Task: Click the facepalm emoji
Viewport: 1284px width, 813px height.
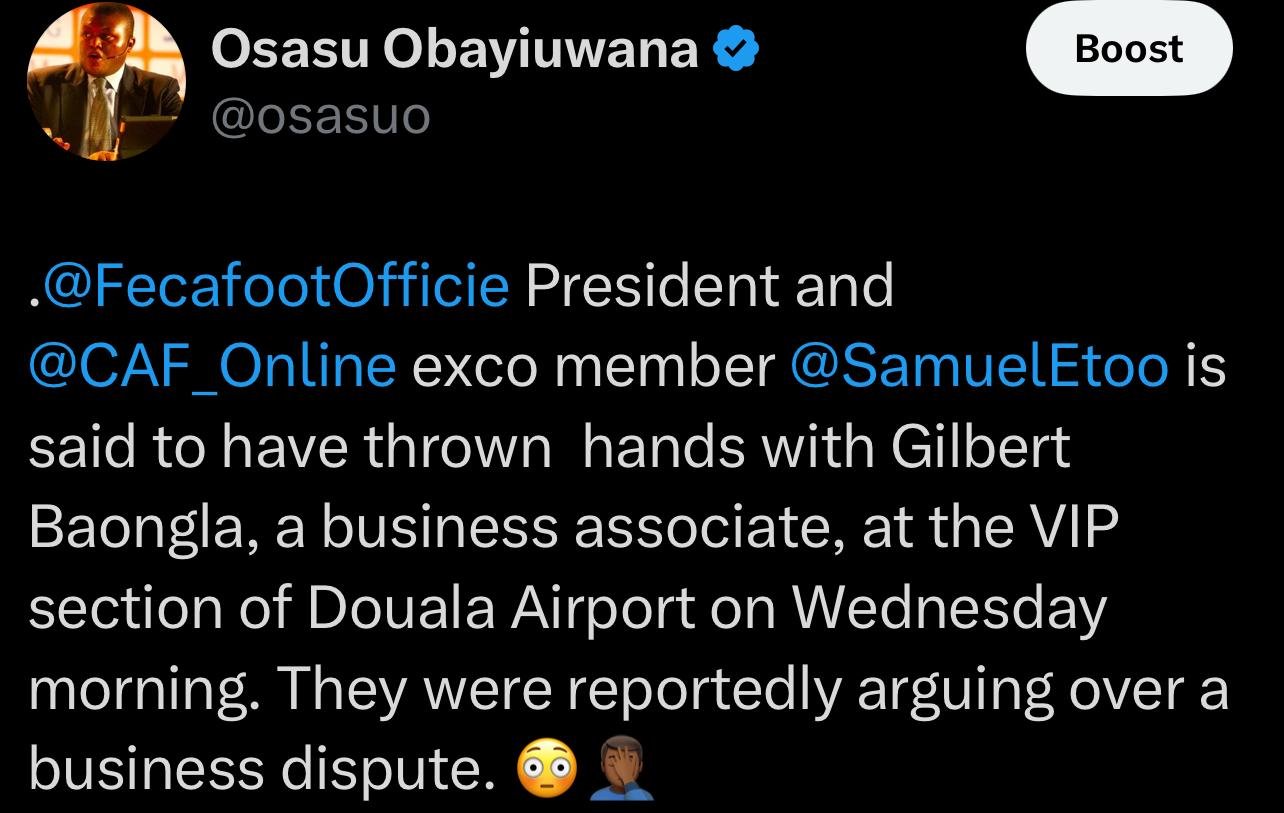Action: [621, 771]
